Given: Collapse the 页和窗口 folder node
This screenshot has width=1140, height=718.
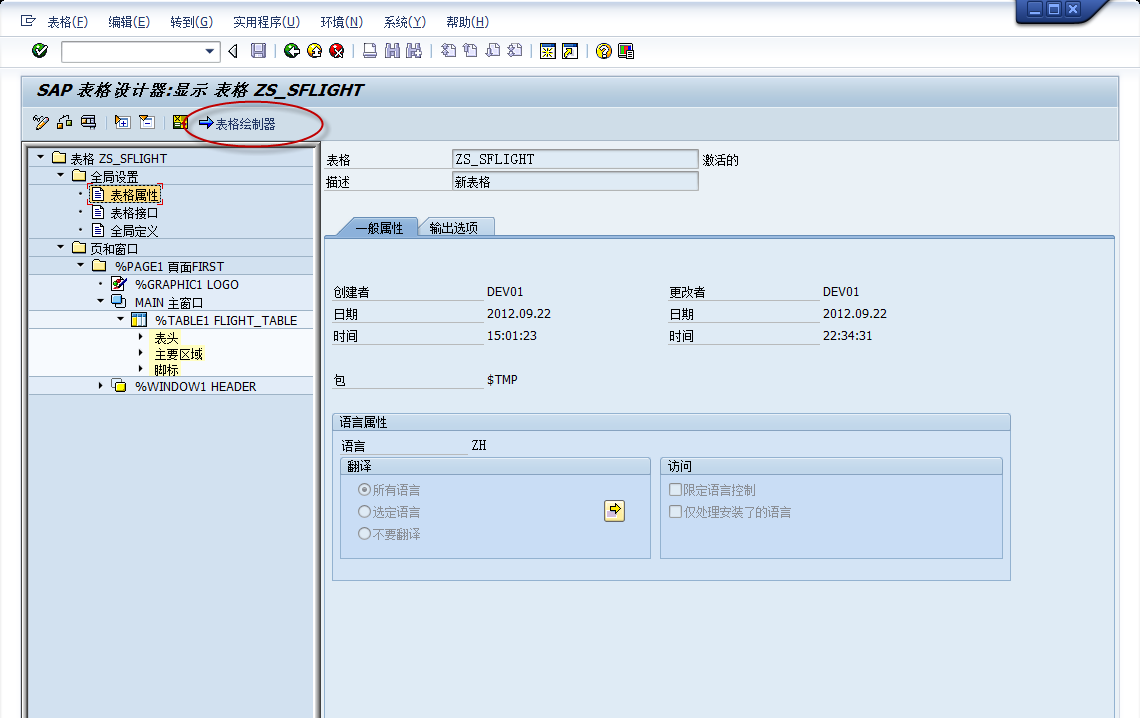Looking at the screenshot, I should [60, 247].
